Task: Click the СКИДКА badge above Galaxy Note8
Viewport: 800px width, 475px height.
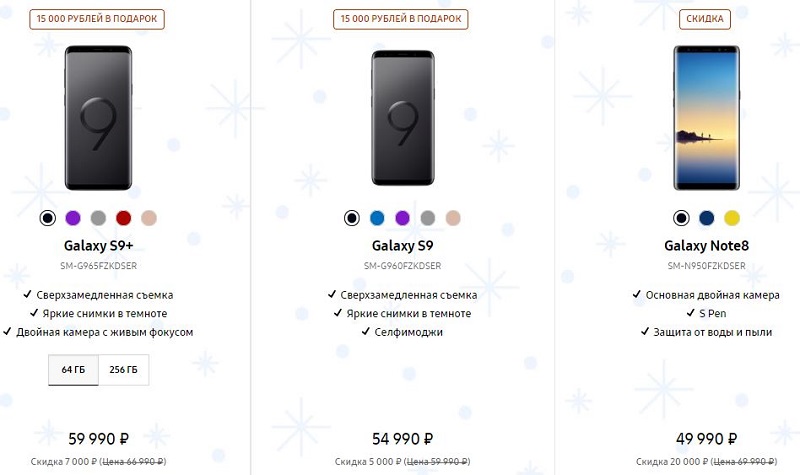Action: (706, 19)
